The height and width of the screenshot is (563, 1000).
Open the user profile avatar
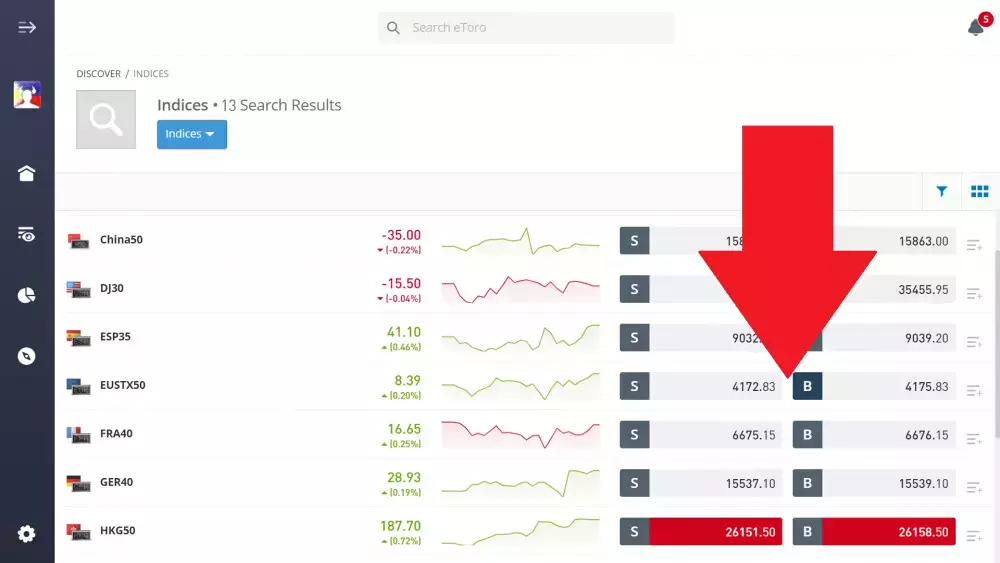(x=27, y=95)
